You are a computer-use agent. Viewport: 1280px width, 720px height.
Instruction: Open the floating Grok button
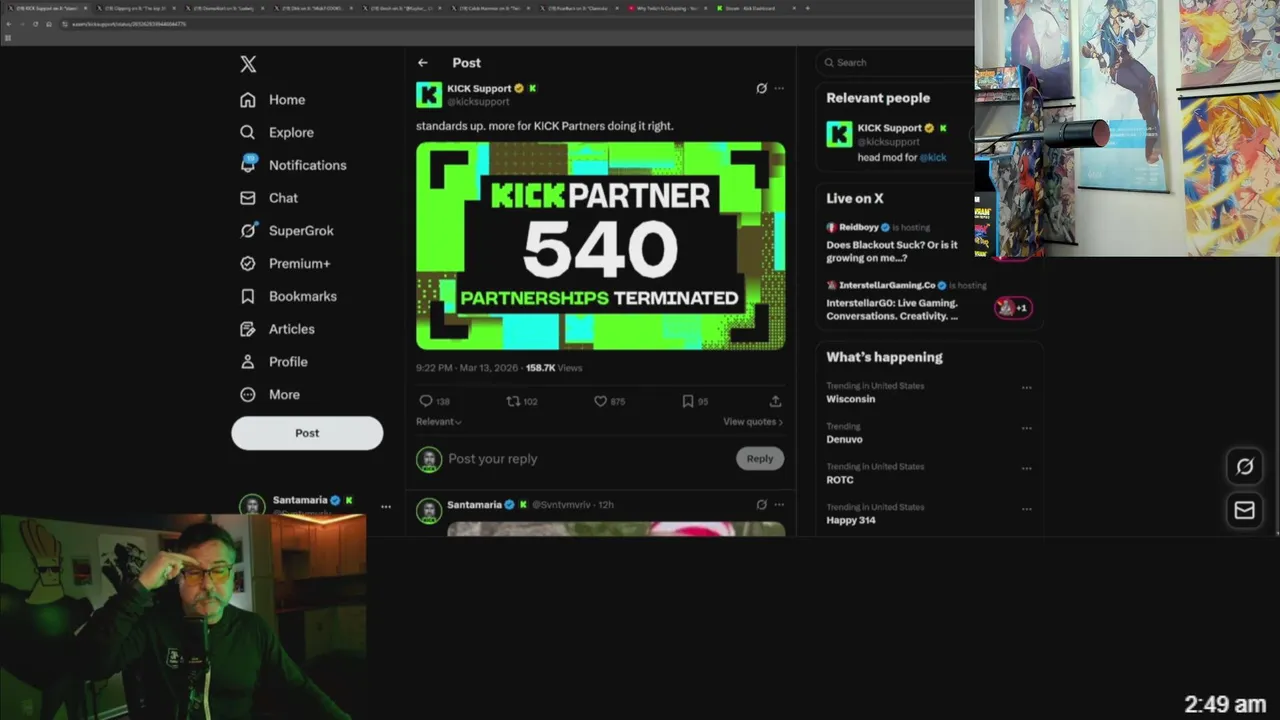pyautogui.click(x=1244, y=466)
